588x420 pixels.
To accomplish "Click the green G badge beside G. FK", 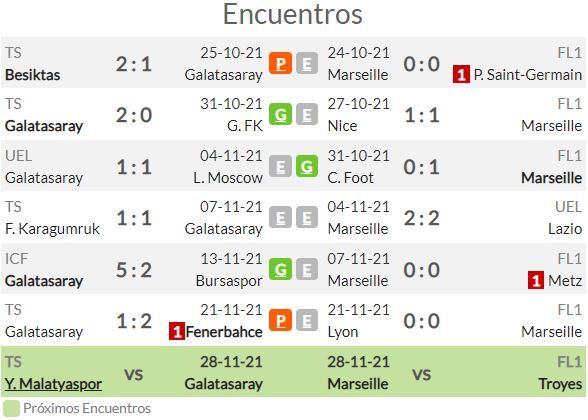I will coord(280,114).
